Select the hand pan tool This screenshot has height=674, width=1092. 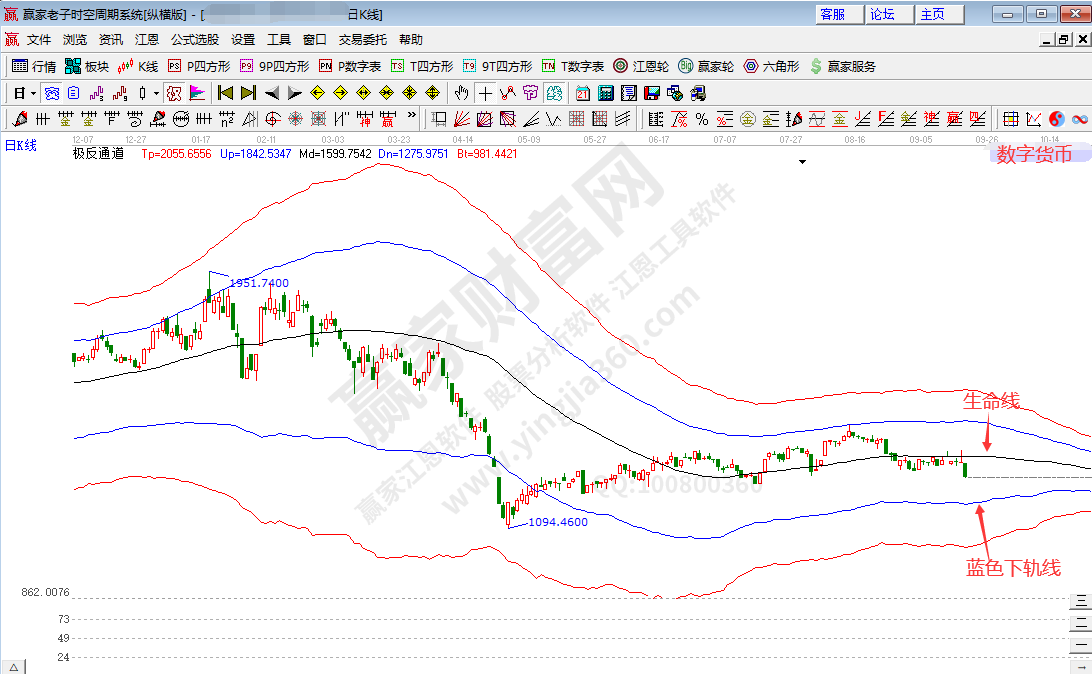pyautogui.click(x=461, y=93)
